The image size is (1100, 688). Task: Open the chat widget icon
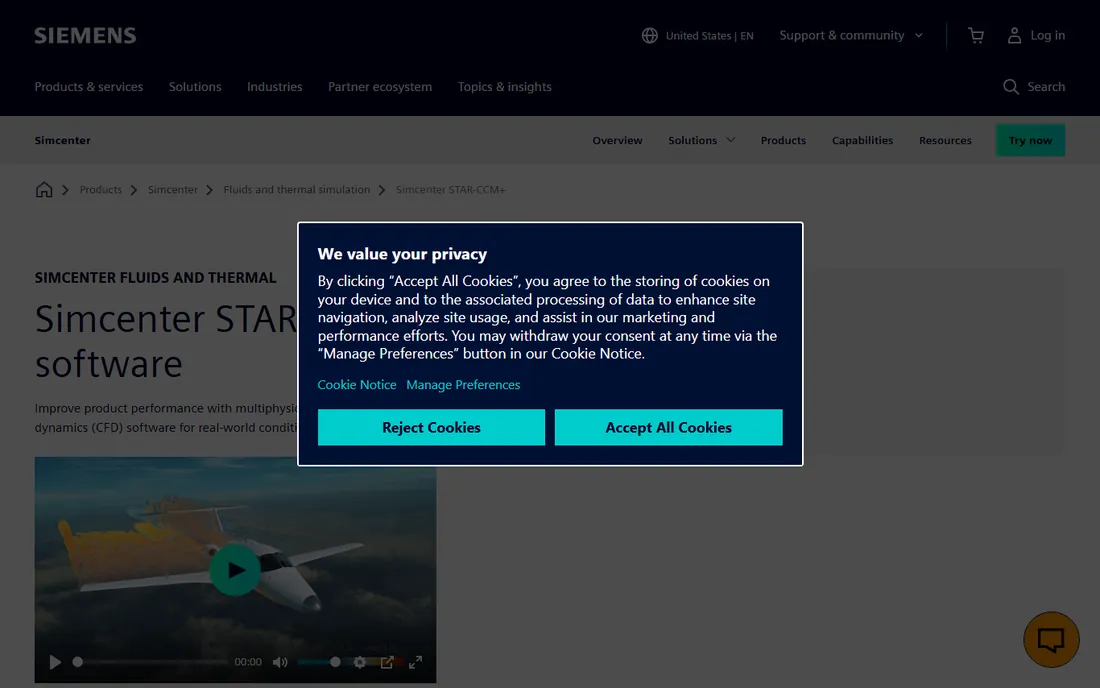[x=1051, y=639]
